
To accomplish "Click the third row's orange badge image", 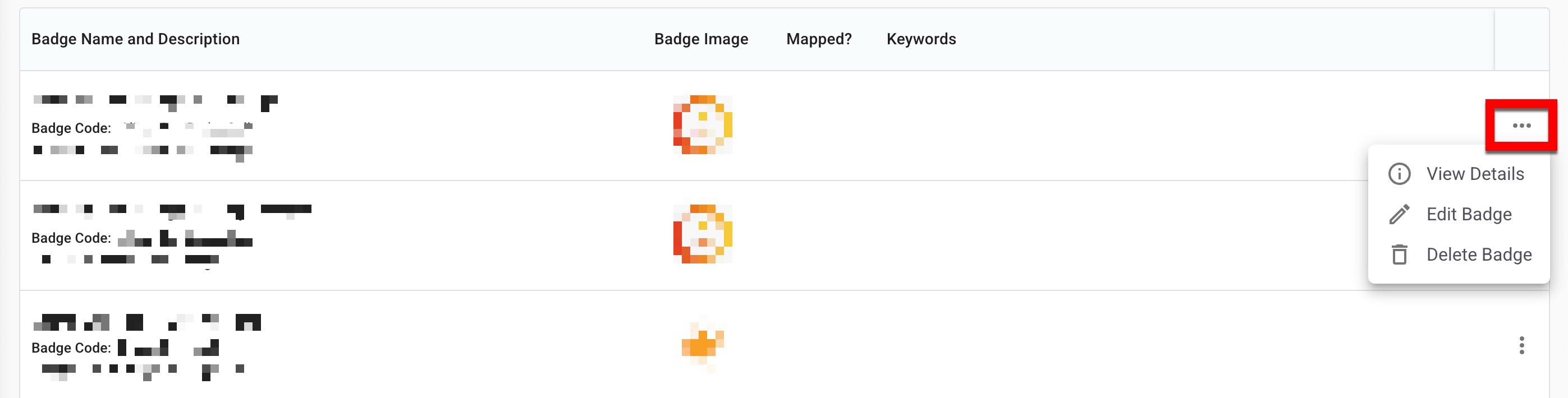I will tap(703, 344).
